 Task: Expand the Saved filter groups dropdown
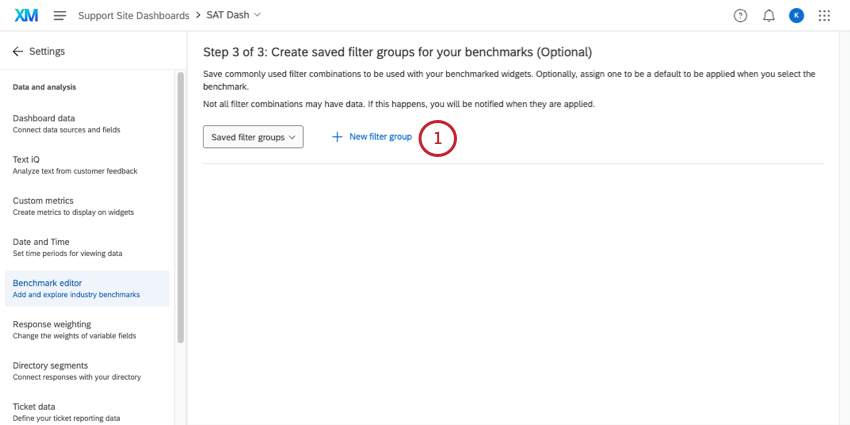pos(253,137)
